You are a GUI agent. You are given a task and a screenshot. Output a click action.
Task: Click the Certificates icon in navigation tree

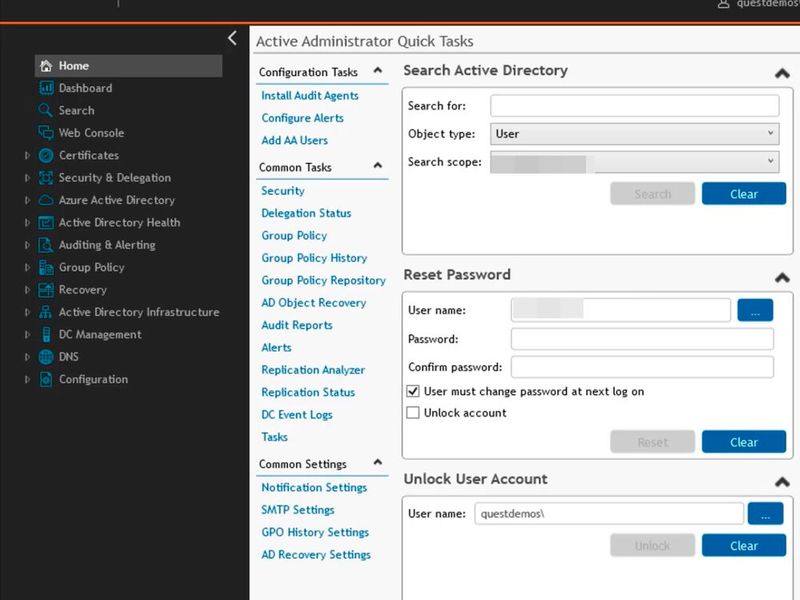point(46,156)
